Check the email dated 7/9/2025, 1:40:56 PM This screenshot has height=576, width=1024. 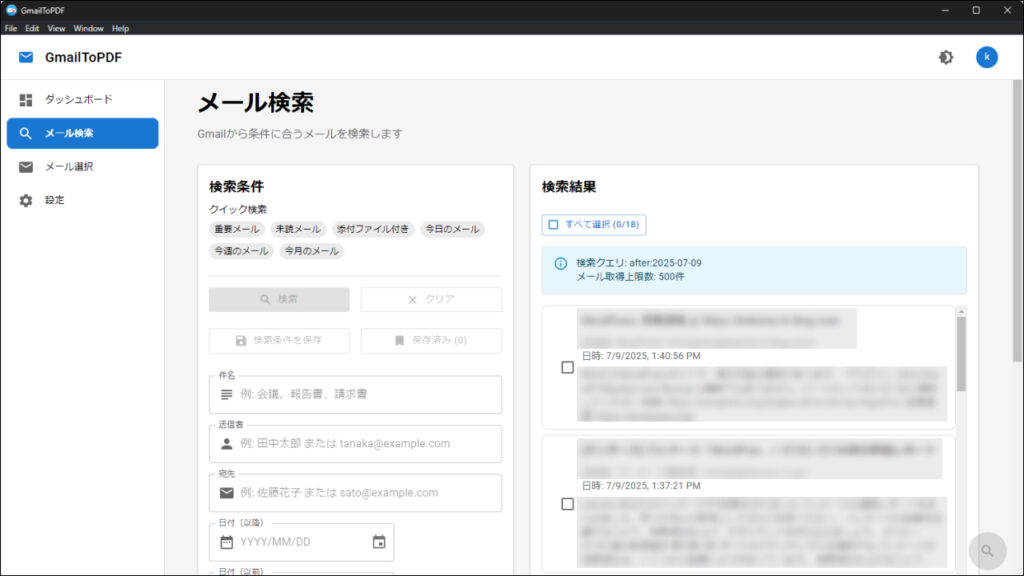568,368
